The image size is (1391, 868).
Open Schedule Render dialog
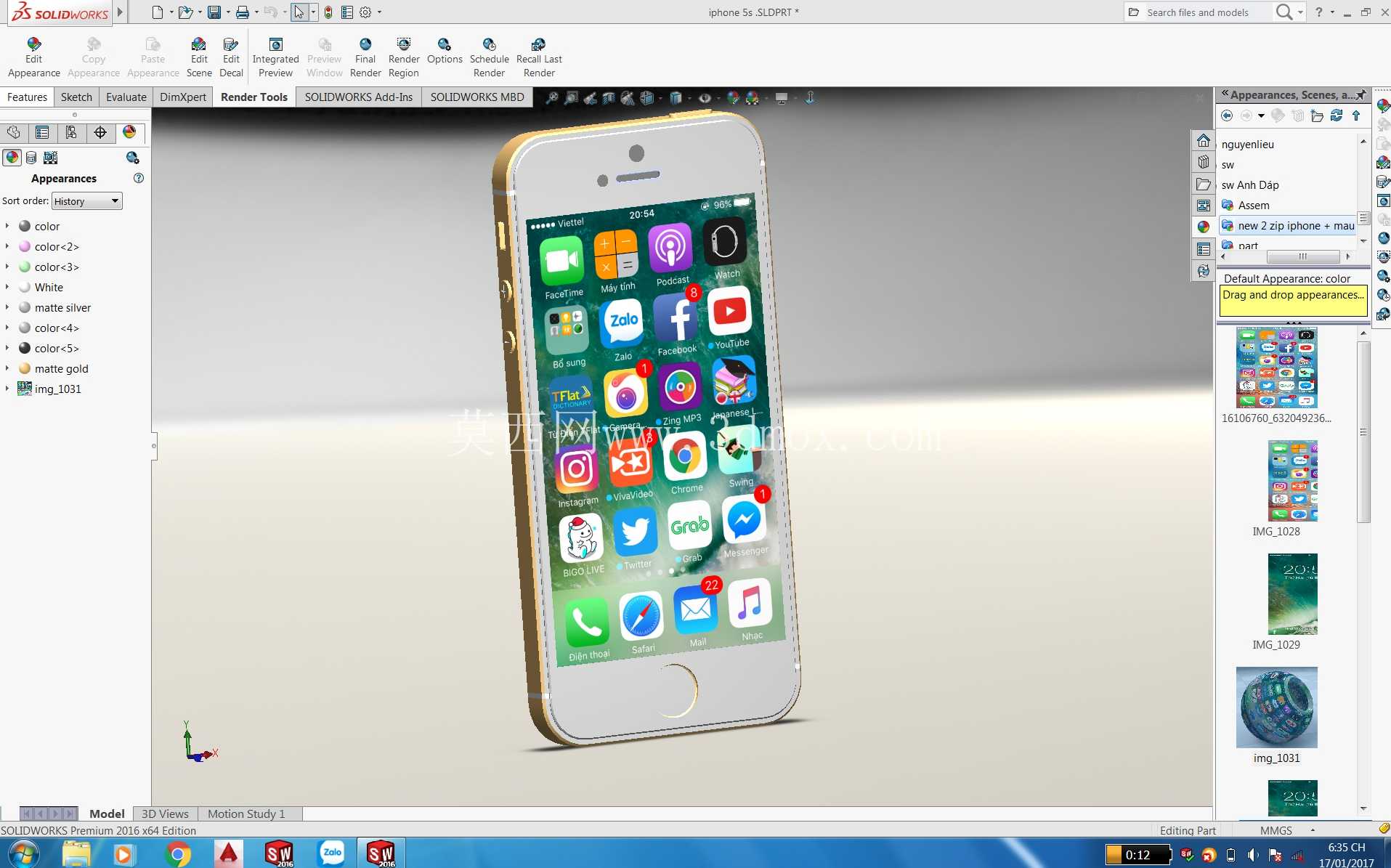click(489, 57)
